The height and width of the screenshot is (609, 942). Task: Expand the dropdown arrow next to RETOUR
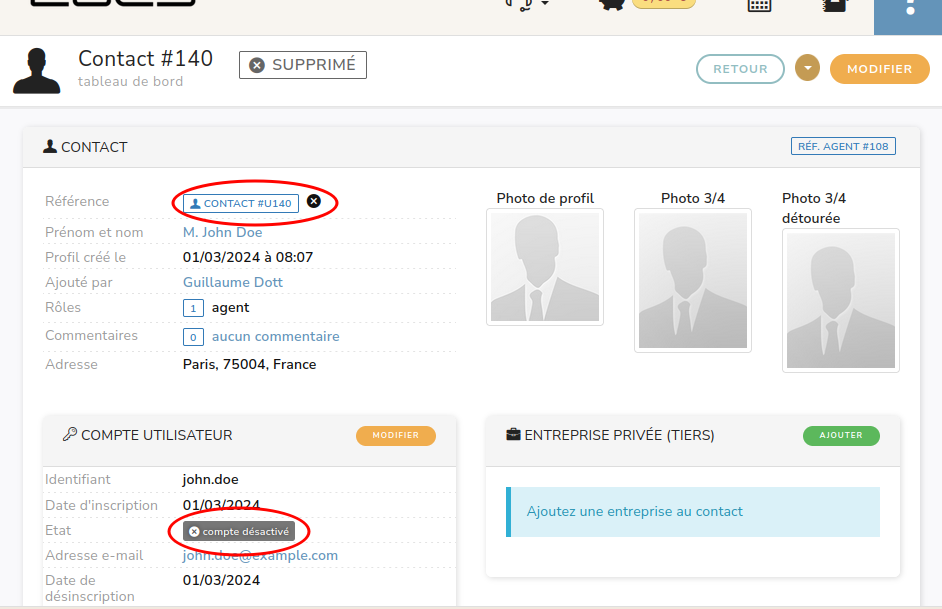click(807, 68)
